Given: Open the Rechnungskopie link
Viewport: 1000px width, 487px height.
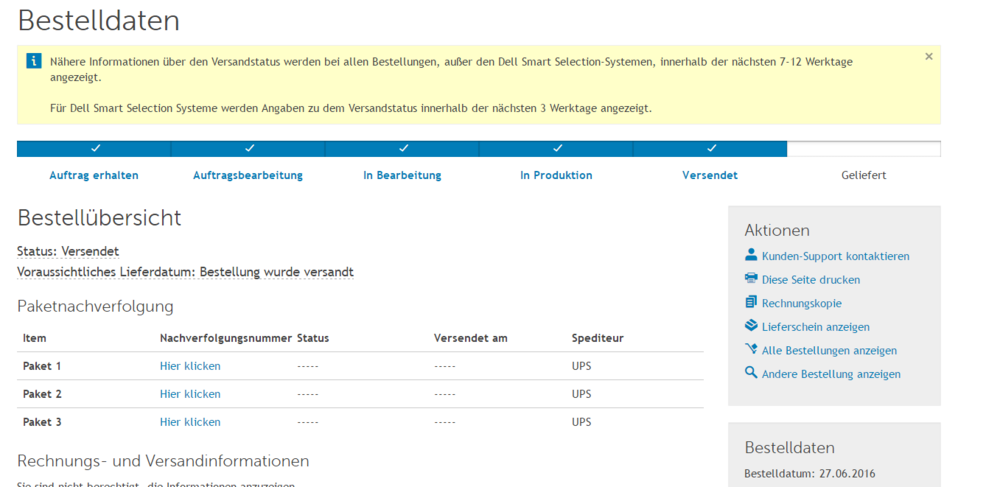Looking at the screenshot, I should (801, 303).
